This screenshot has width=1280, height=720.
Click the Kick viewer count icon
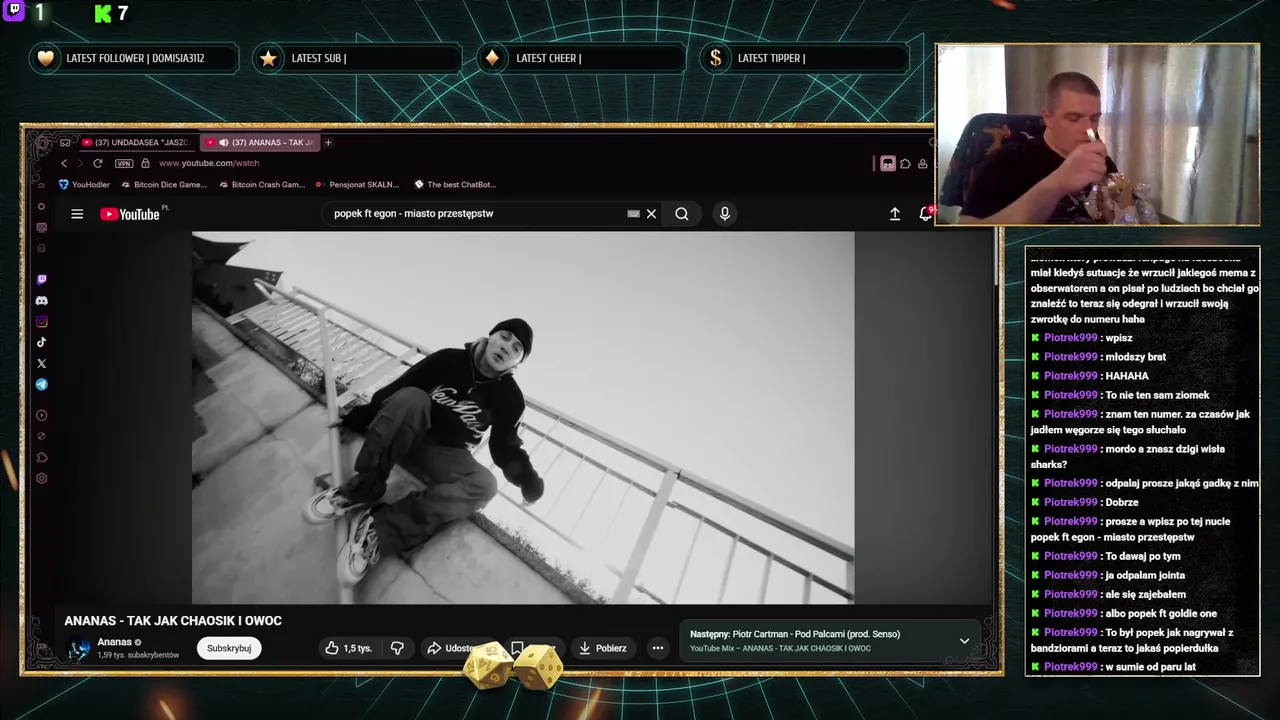[x=103, y=13]
